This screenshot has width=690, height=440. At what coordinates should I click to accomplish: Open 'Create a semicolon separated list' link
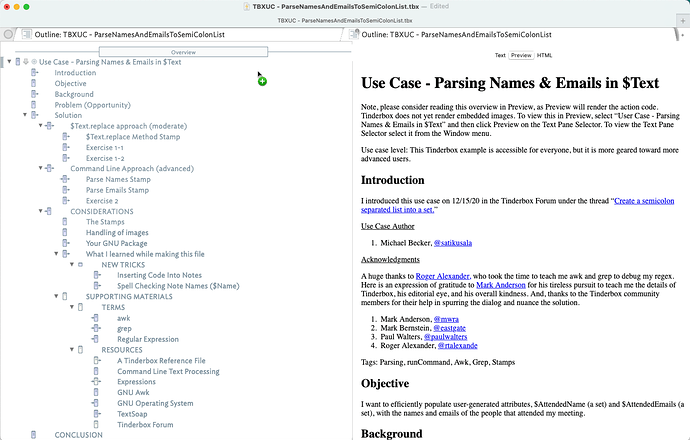518,205
